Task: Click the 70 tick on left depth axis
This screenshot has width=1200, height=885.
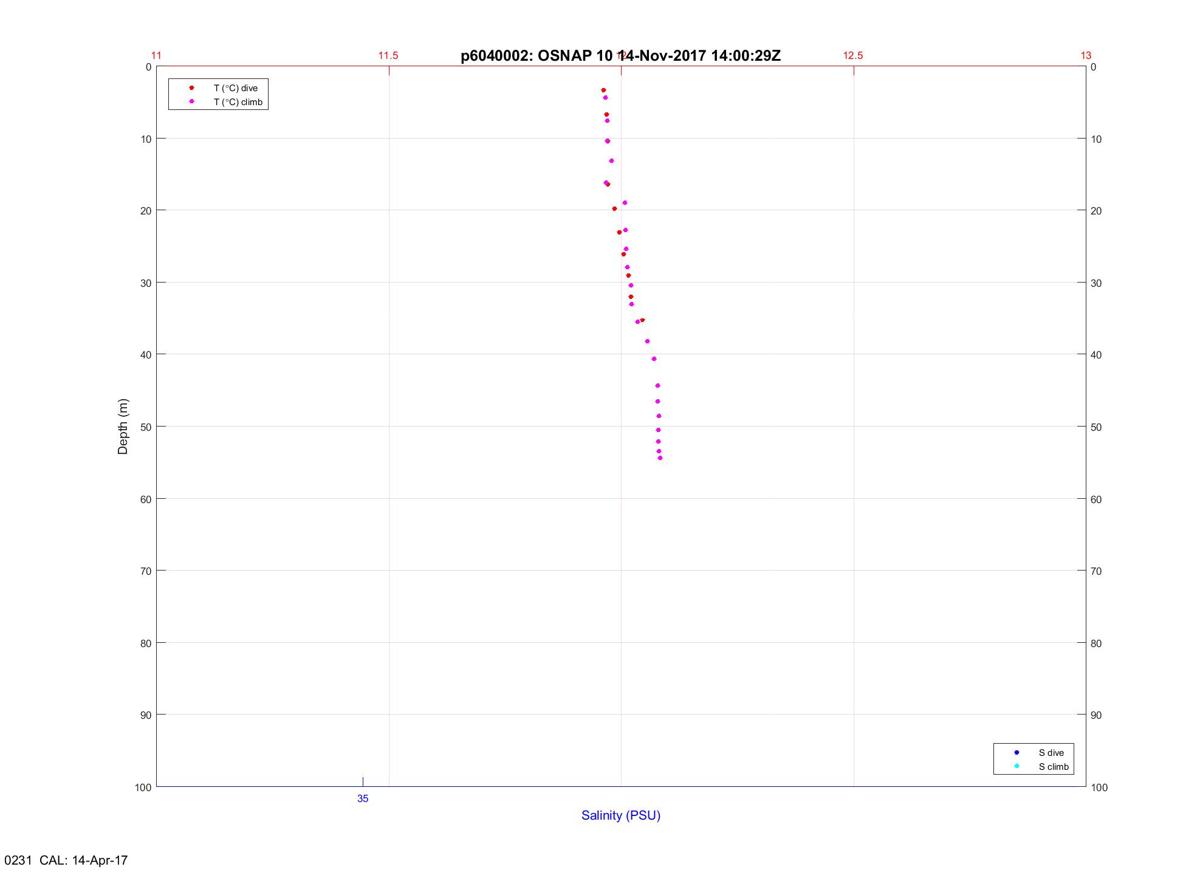Action: (145, 571)
